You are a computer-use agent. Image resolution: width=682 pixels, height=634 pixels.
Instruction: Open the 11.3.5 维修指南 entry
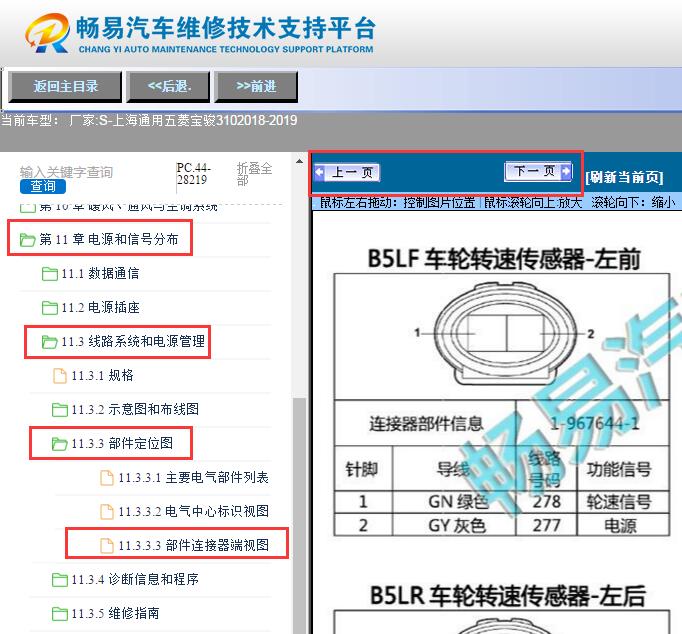(115, 614)
